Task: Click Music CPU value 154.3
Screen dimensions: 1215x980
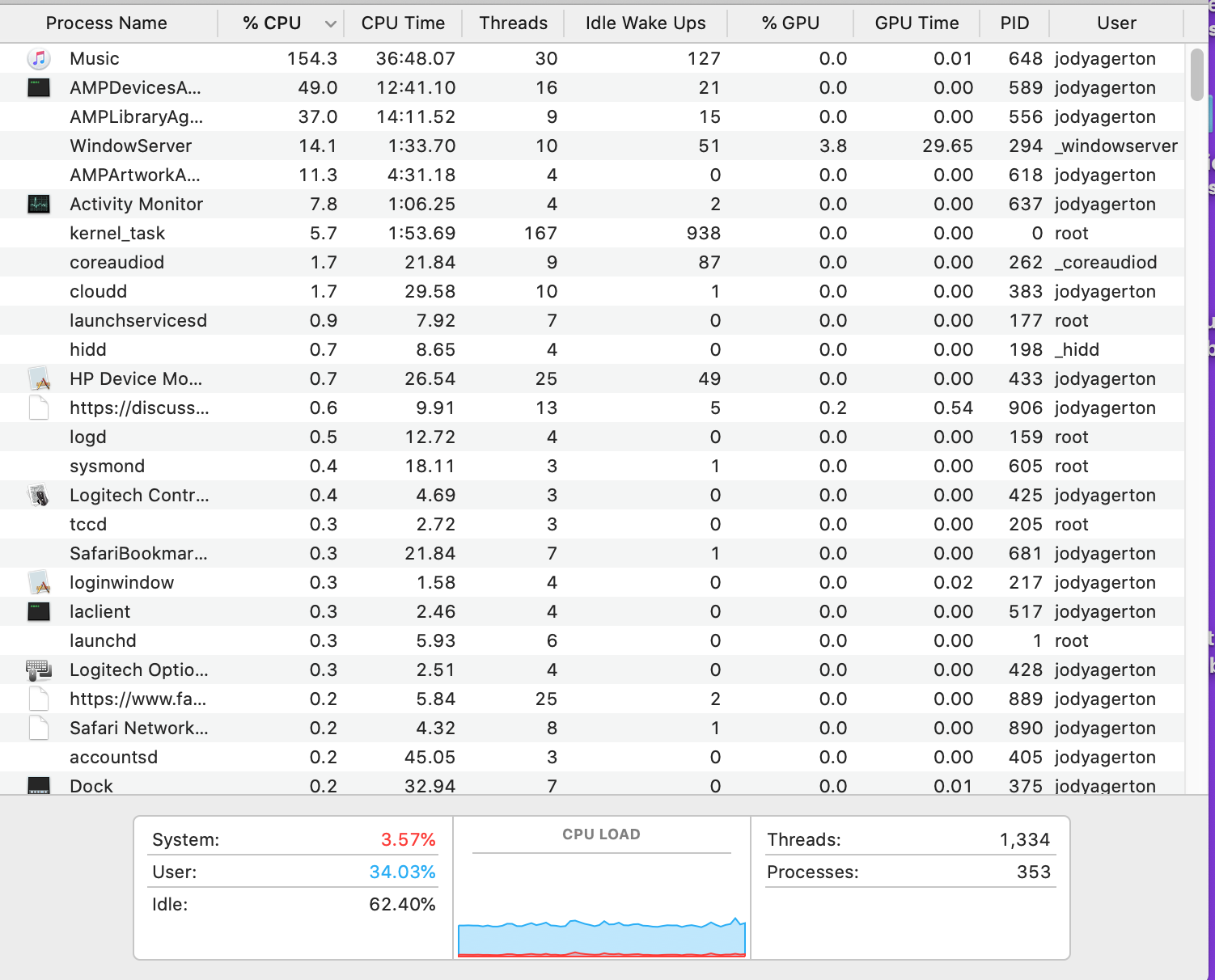Action: coord(312,58)
